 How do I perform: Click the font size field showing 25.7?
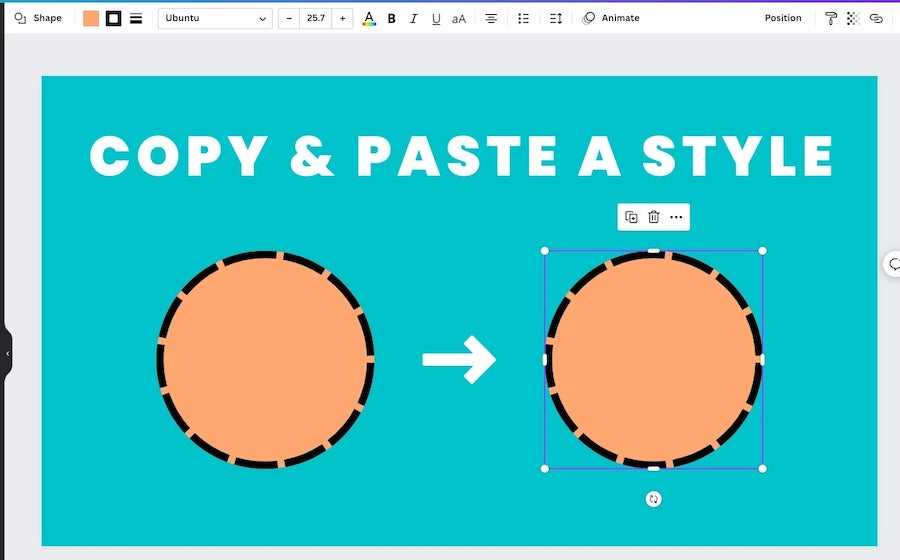(x=315, y=18)
